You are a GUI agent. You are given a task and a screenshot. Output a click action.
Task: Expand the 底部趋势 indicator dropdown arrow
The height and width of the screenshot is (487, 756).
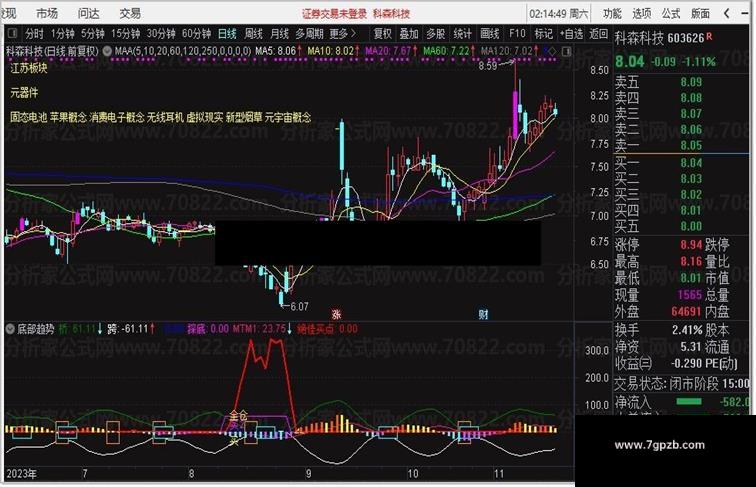pyautogui.click(x=10, y=329)
